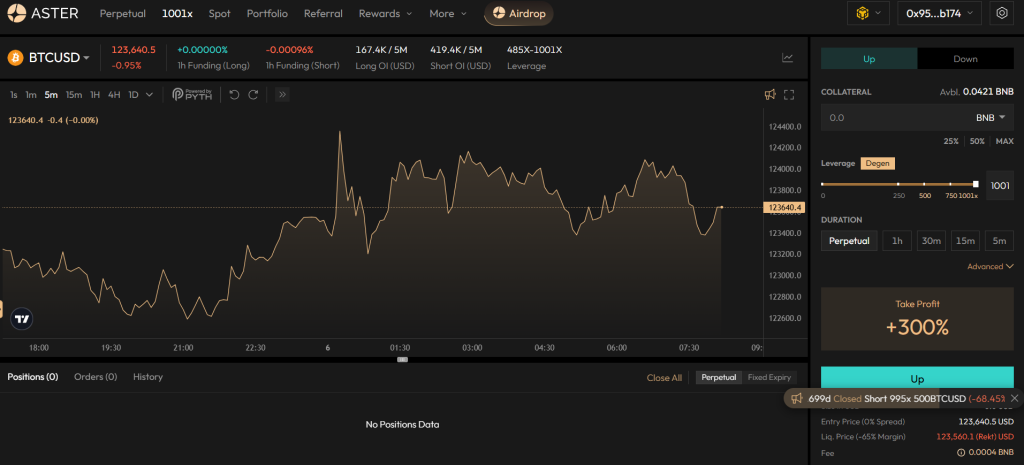The height and width of the screenshot is (465, 1024).
Task: Switch to Fixed Expiry positions filter
Action: tap(768, 377)
